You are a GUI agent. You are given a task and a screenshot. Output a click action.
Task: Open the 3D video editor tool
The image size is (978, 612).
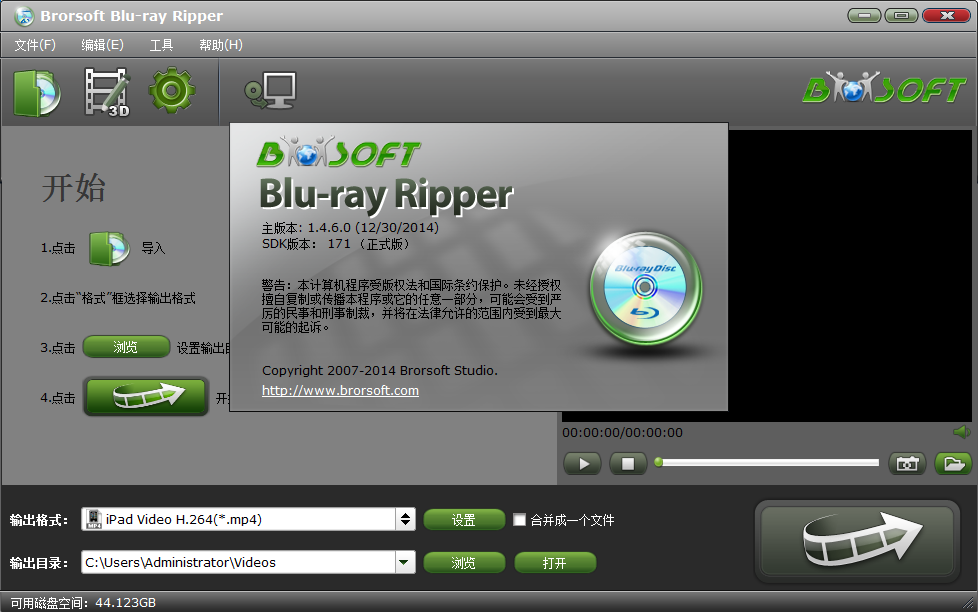click(106, 92)
